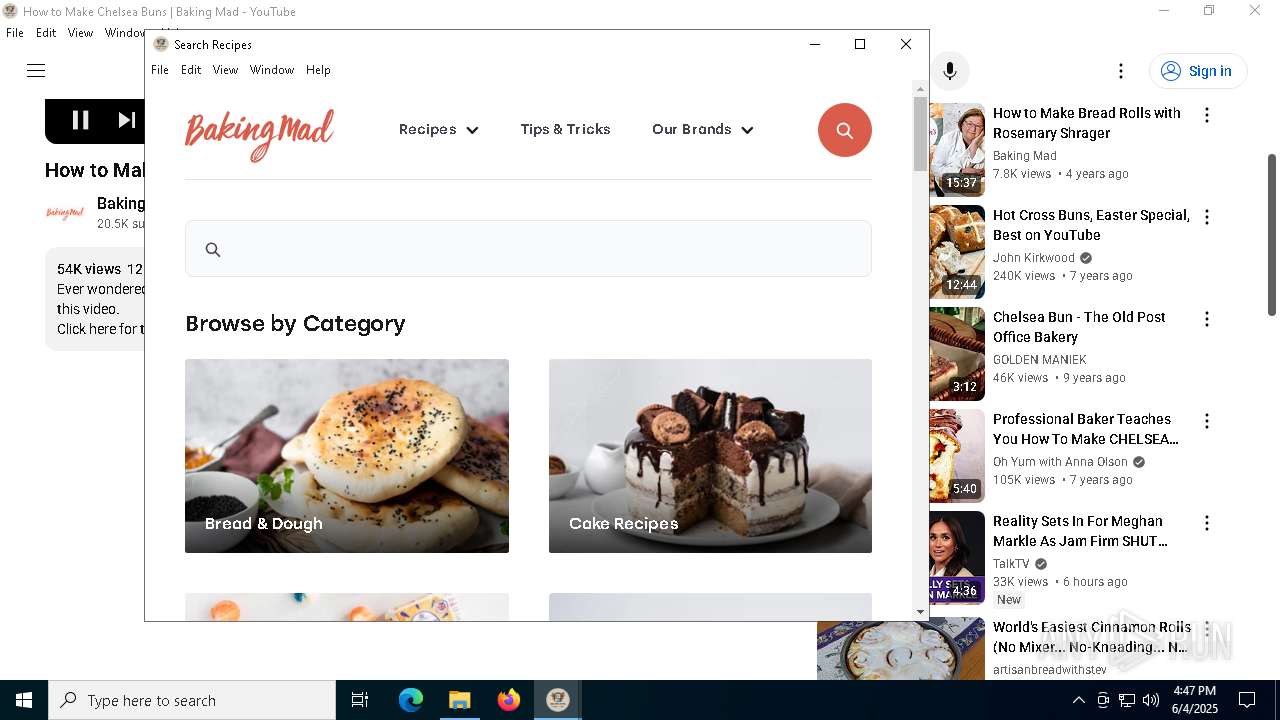Click the John Kirkwood channel name
Viewport: 1280px width, 720px height.
click(x=1034, y=258)
